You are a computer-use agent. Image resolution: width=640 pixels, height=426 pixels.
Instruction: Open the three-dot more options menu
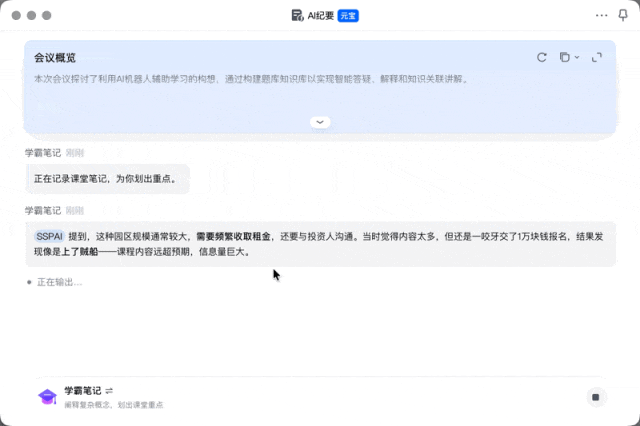point(601,16)
